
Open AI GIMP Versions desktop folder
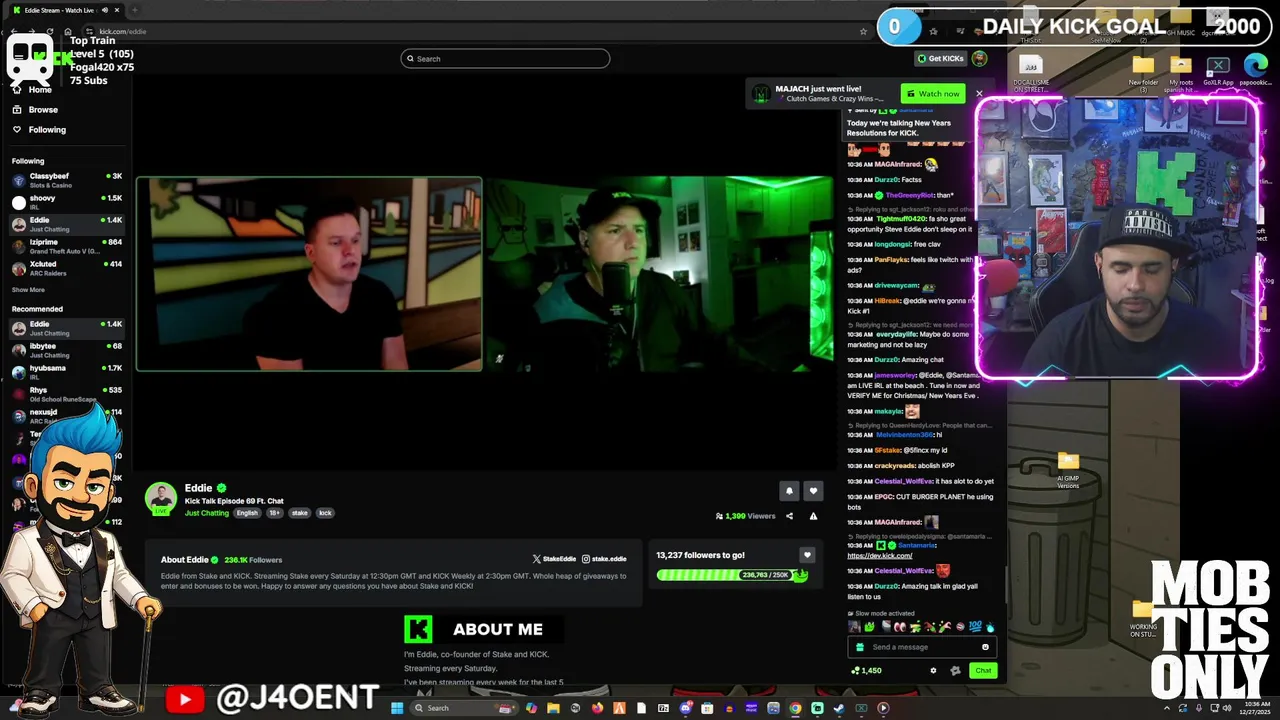click(1068, 470)
